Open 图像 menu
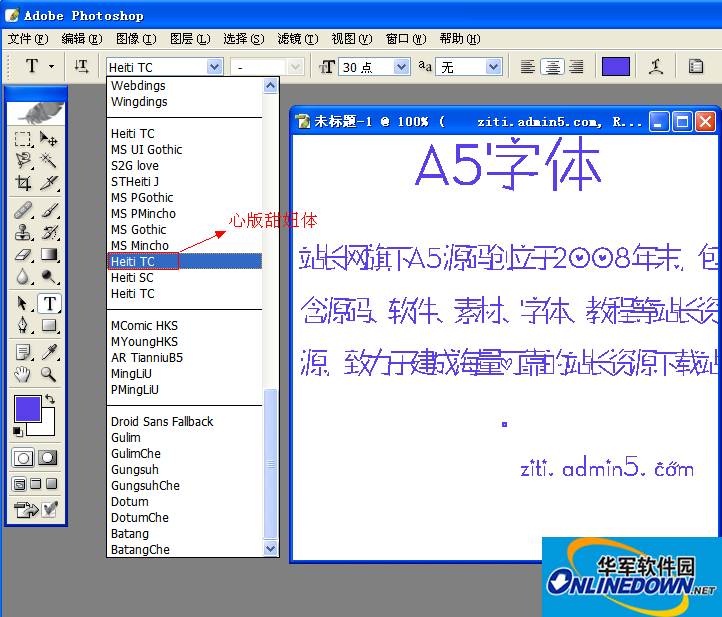 coord(136,39)
